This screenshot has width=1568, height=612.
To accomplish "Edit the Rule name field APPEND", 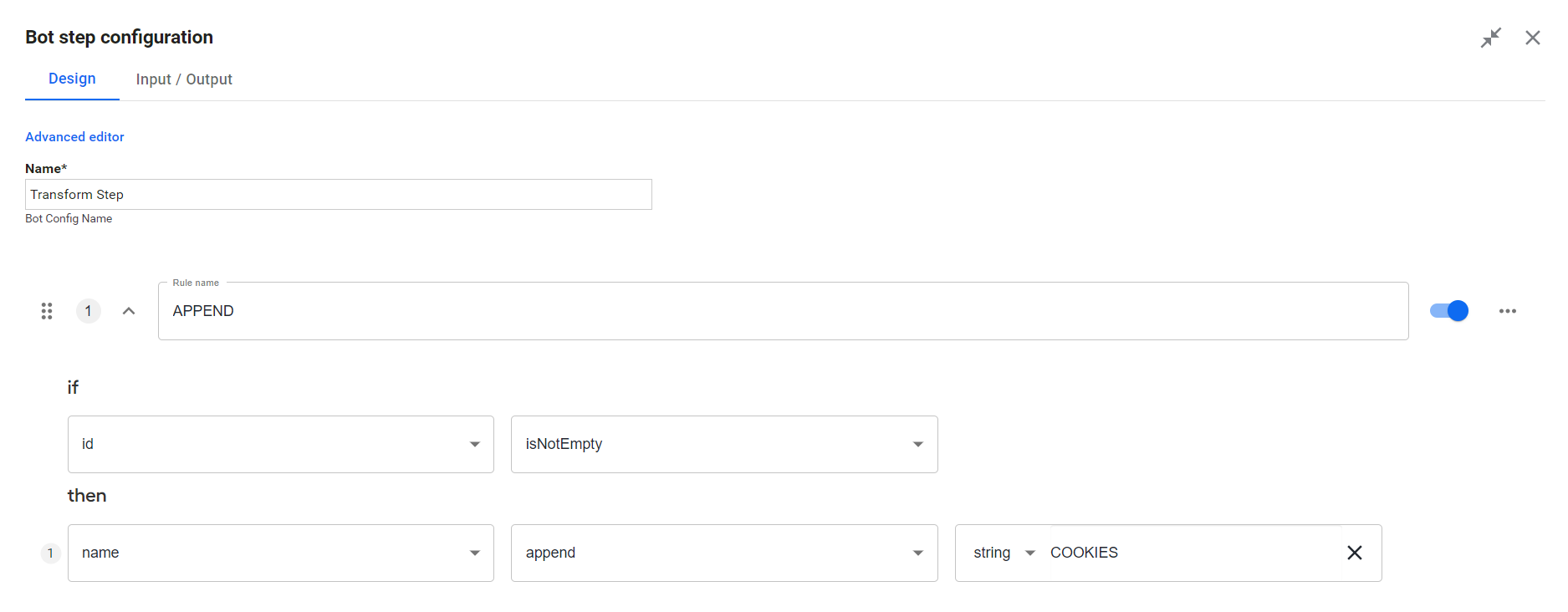I will click(783, 311).
